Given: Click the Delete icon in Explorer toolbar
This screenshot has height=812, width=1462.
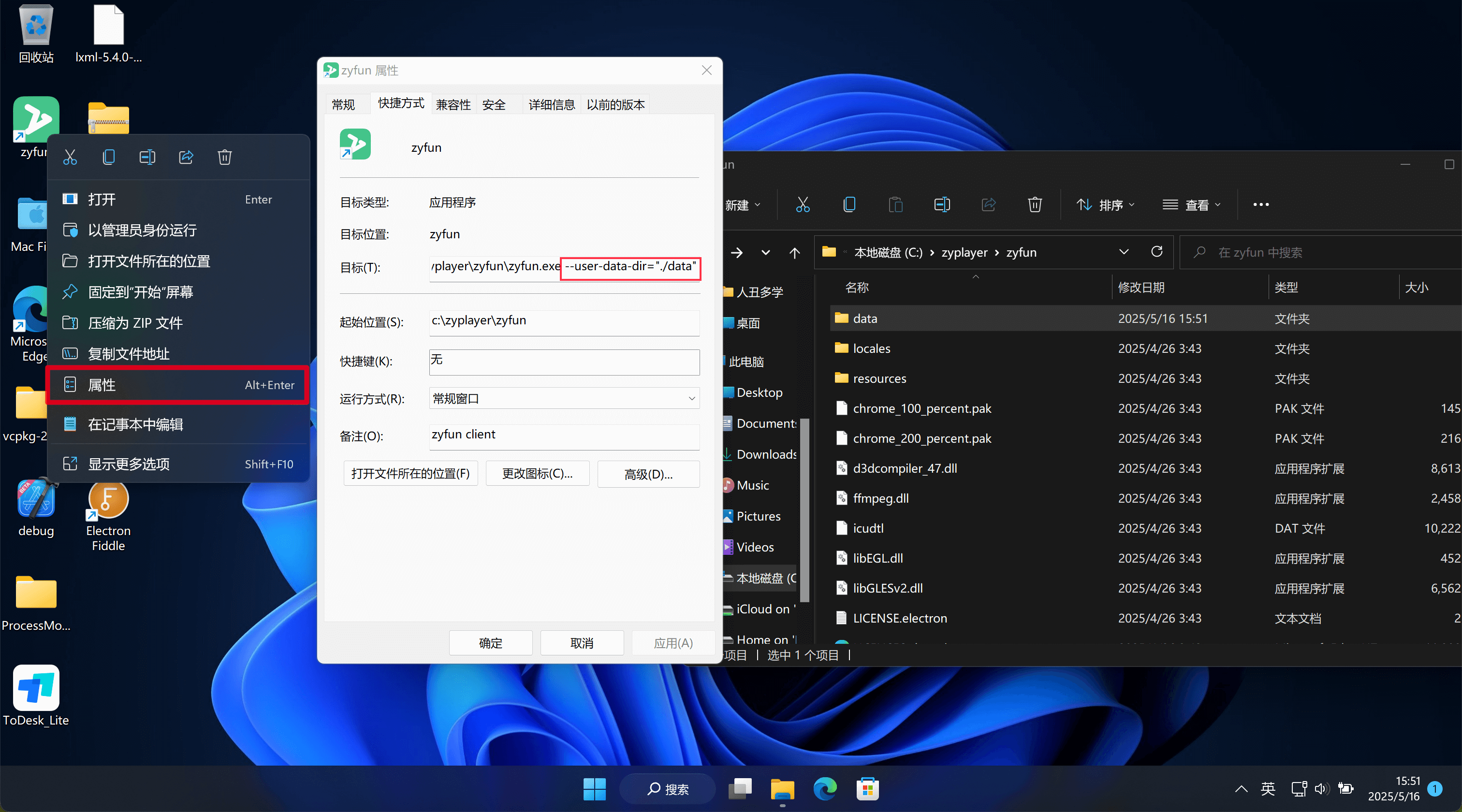Looking at the screenshot, I should pos(1034,204).
